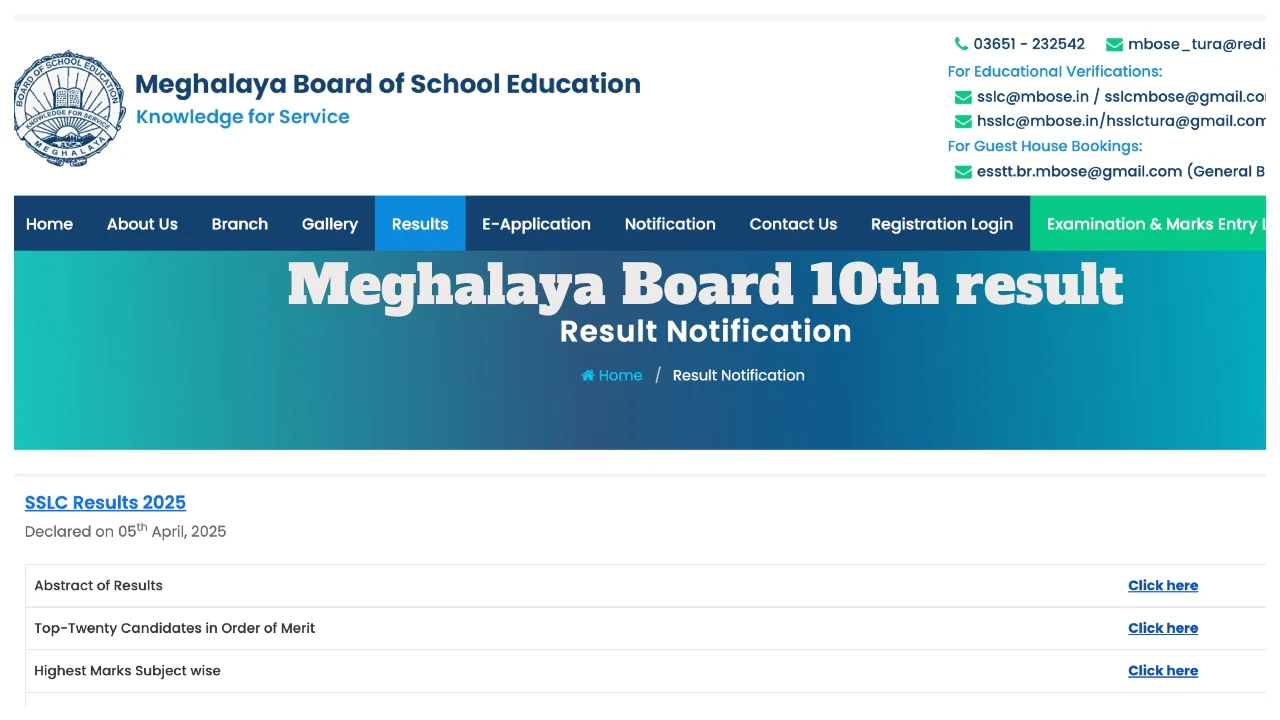
Task: Open the Branch menu
Action: (240, 224)
